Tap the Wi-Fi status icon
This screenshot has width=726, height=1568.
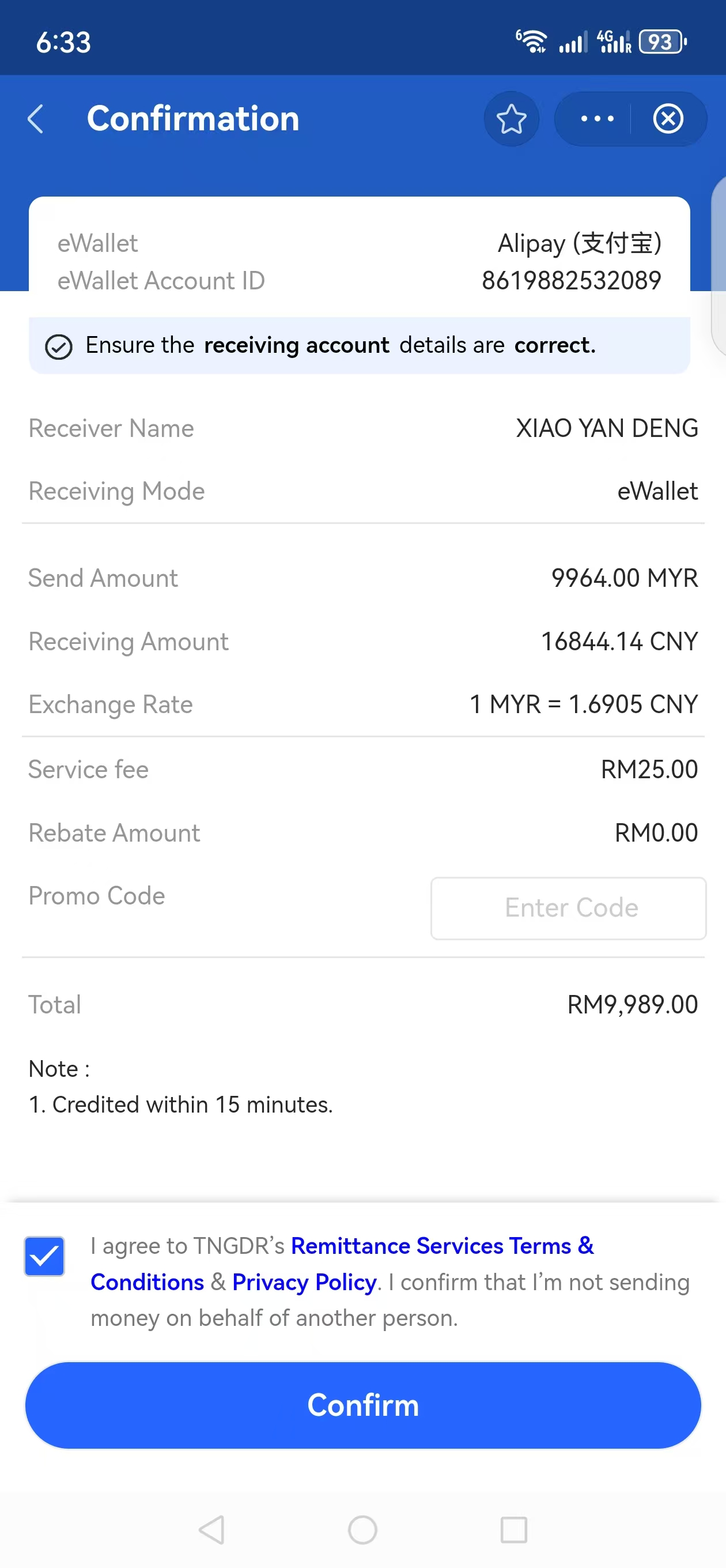pyautogui.click(x=532, y=42)
